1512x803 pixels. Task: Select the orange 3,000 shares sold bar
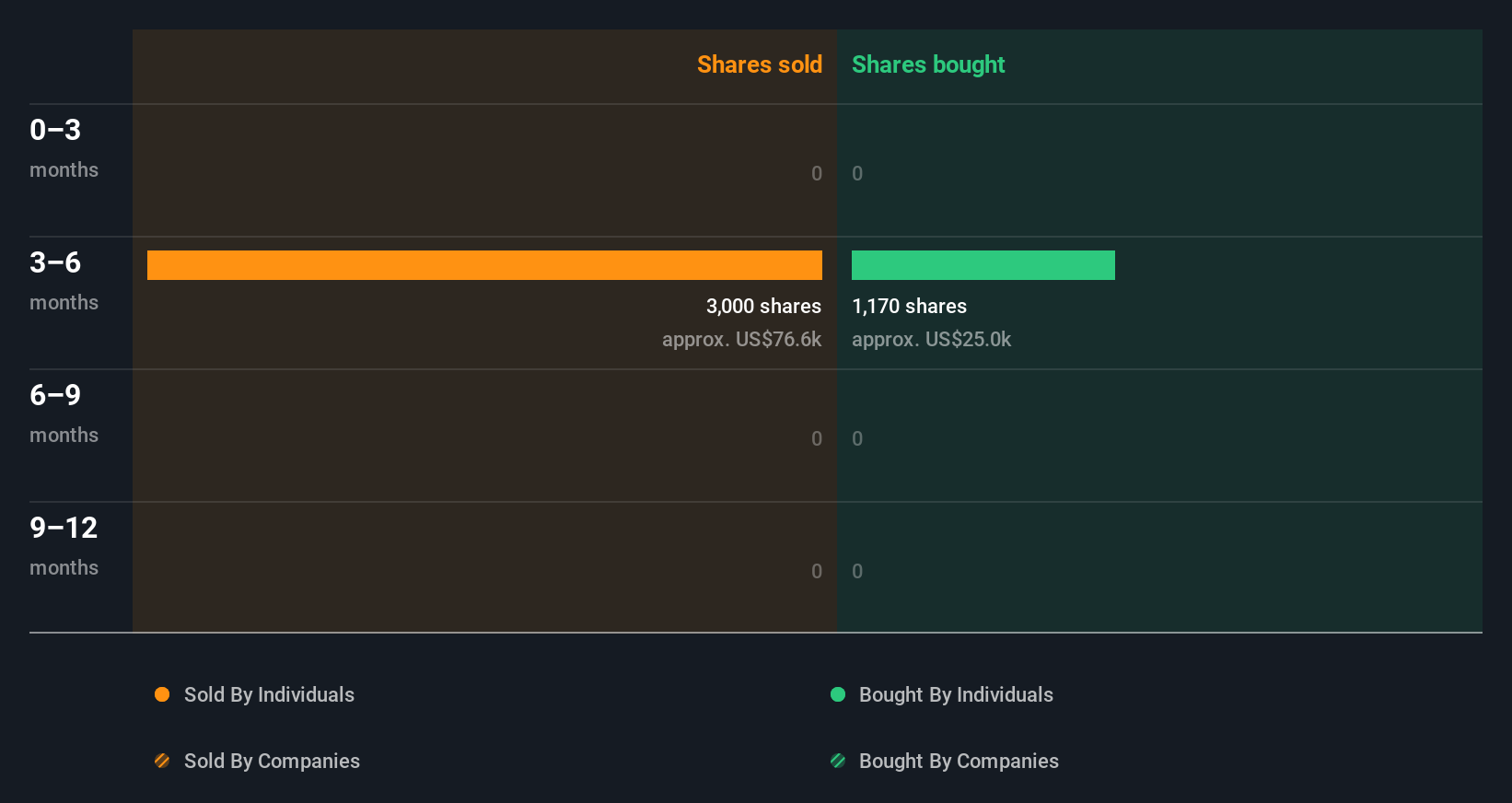484,265
